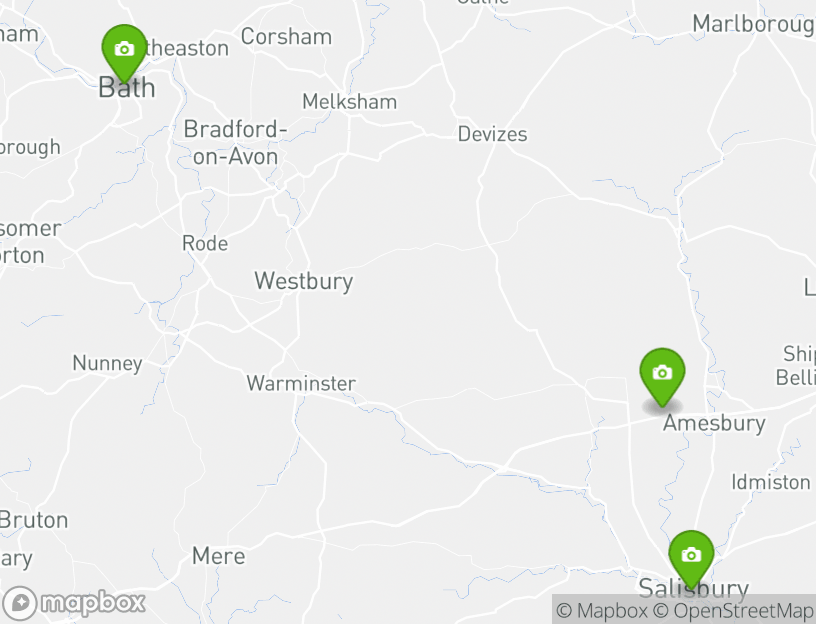
Task: Select the Corsham town label
Action: pyautogui.click(x=286, y=37)
